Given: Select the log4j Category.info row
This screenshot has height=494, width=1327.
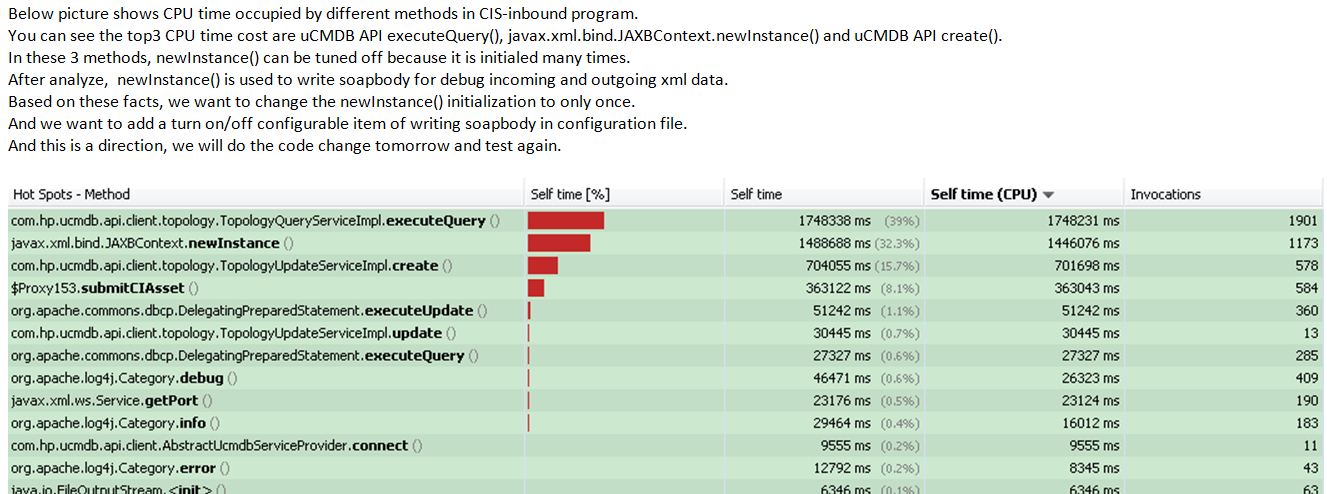Looking at the screenshot, I should (115, 423).
